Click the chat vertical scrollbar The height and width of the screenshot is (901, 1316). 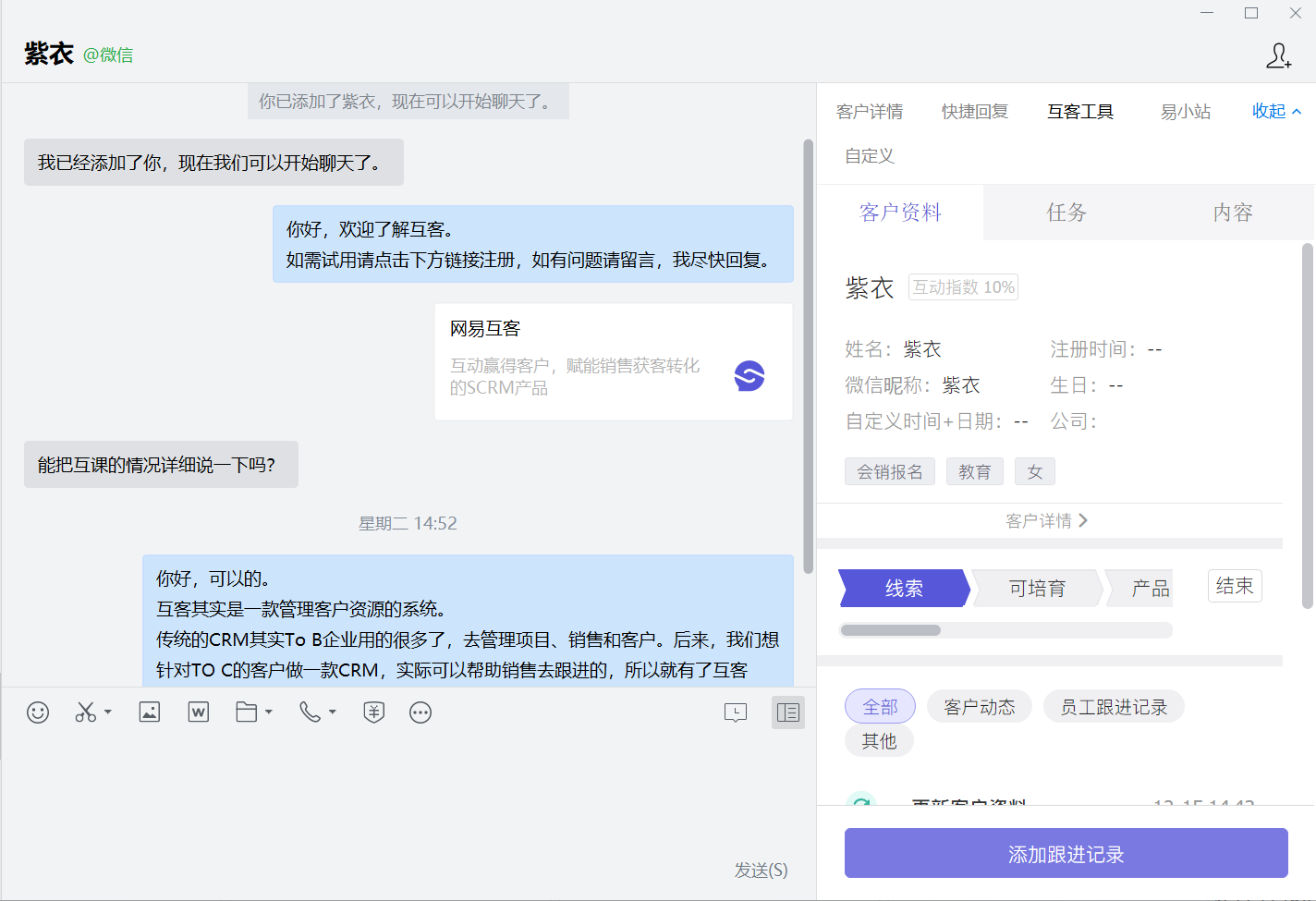[809, 356]
